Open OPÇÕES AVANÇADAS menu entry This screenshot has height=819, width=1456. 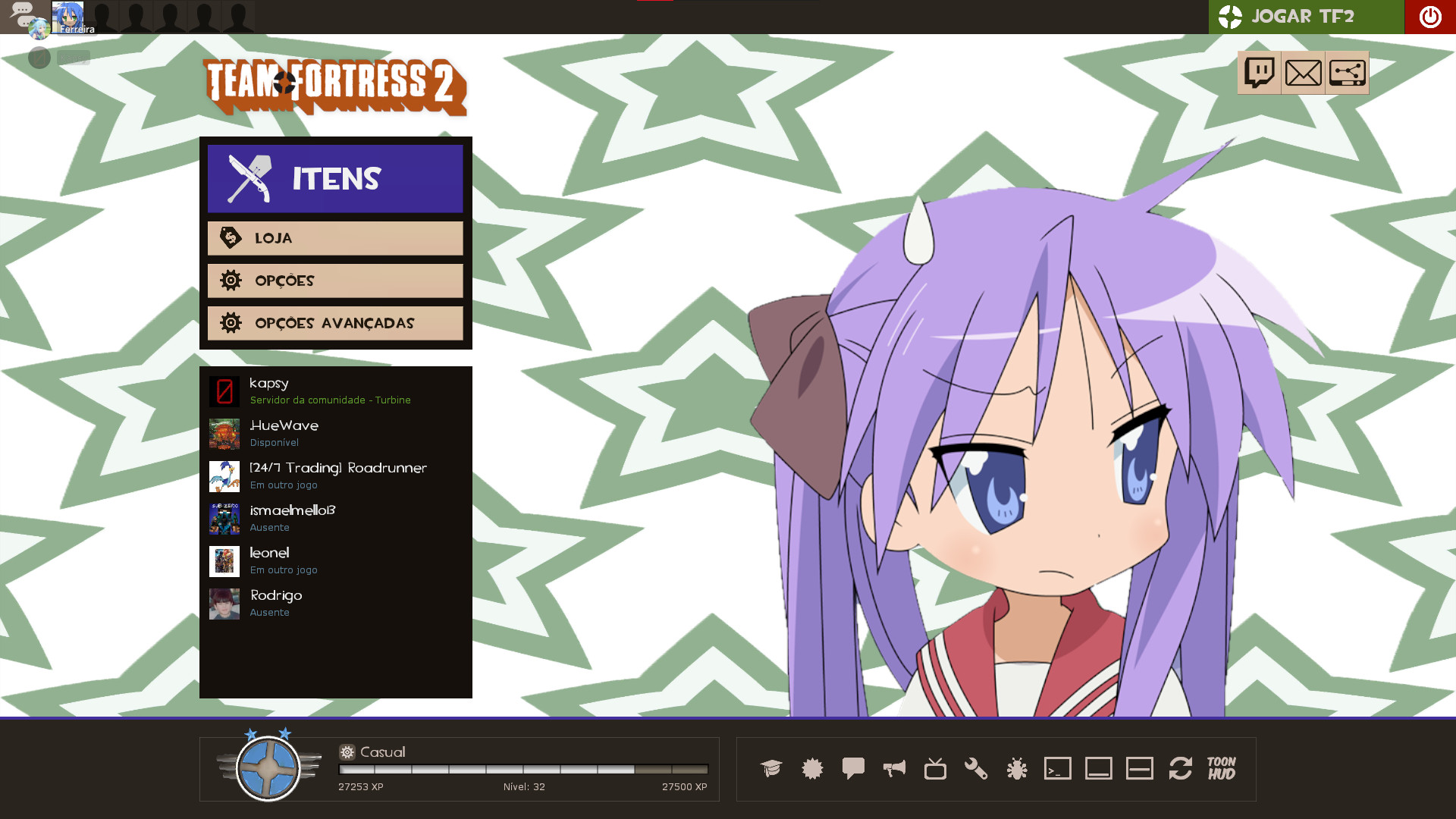click(x=335, y=323)
